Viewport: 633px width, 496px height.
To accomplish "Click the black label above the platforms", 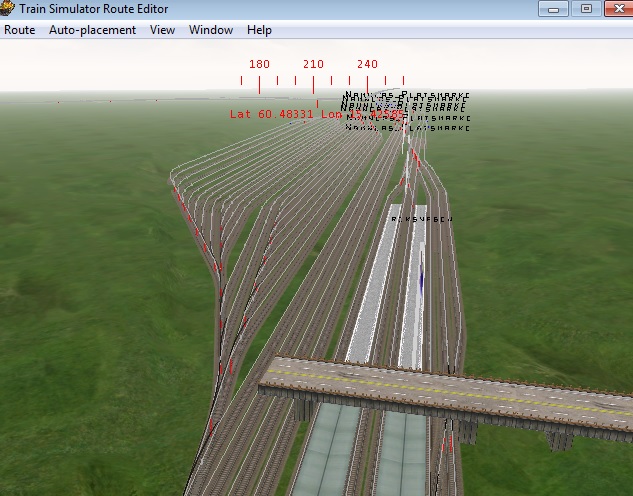I will click(x=421, y=217).
